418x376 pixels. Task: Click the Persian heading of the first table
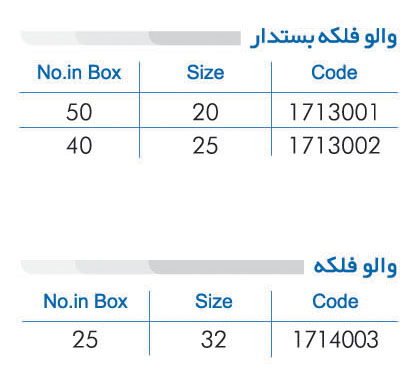(x=324, y=37)
